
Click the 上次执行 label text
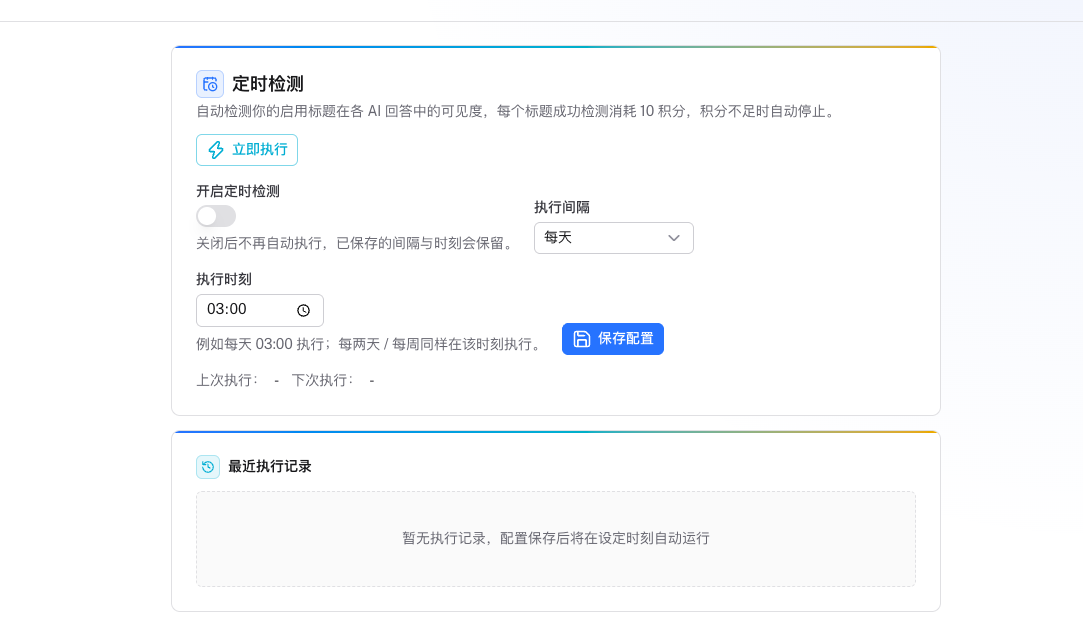point(227,381)
